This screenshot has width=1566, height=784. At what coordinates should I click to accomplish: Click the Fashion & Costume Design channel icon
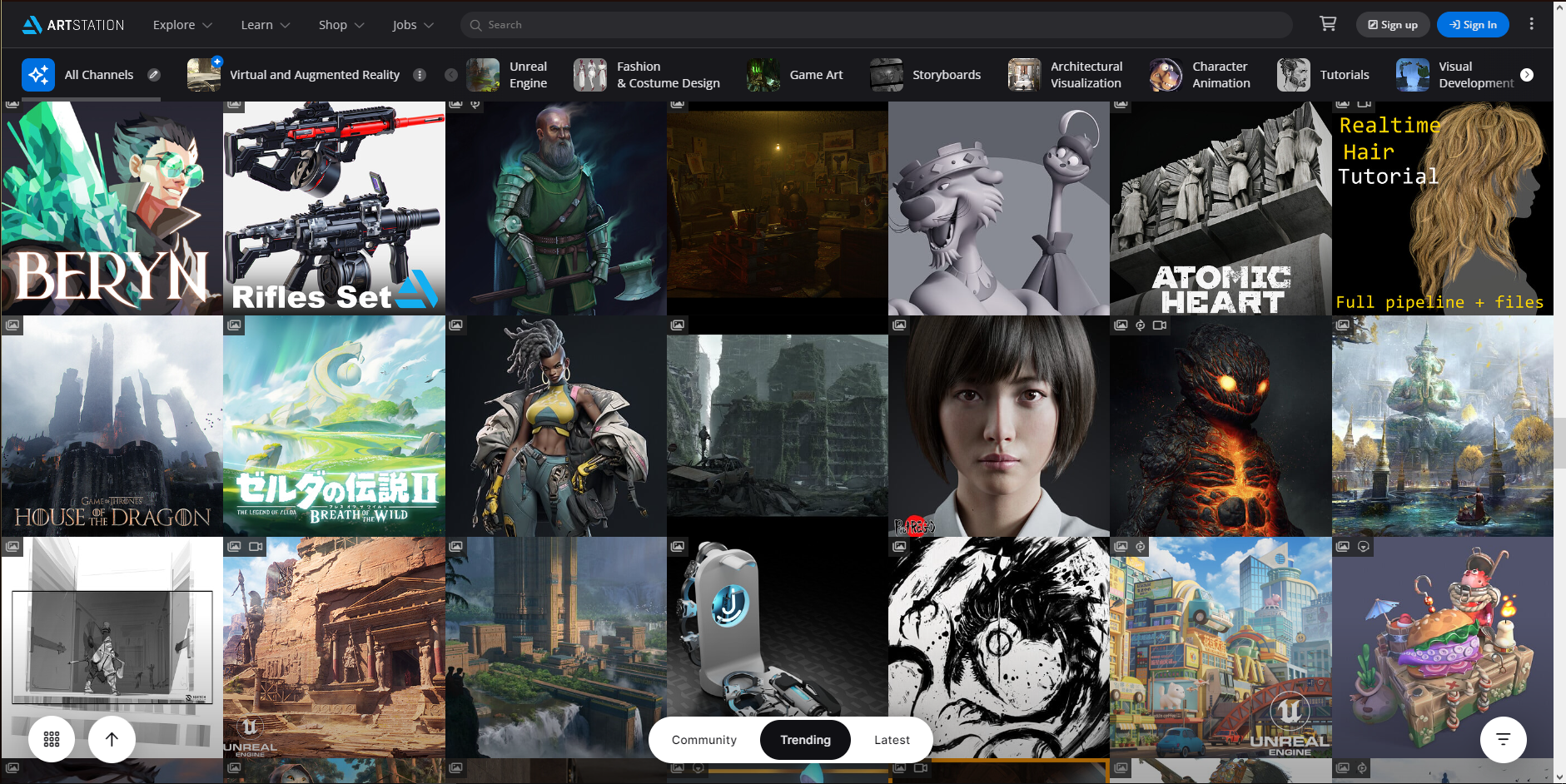(x=590, y=75)
